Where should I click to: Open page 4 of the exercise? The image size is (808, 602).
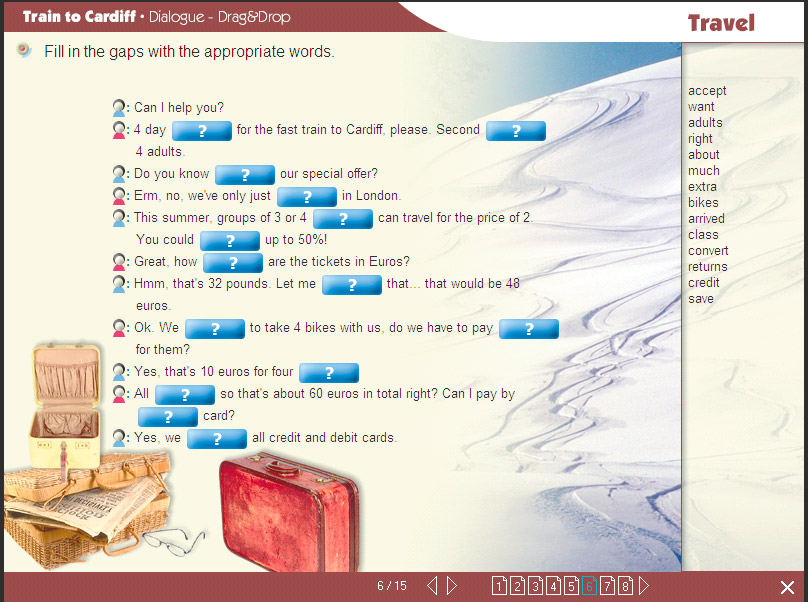(x=553, y=586)
